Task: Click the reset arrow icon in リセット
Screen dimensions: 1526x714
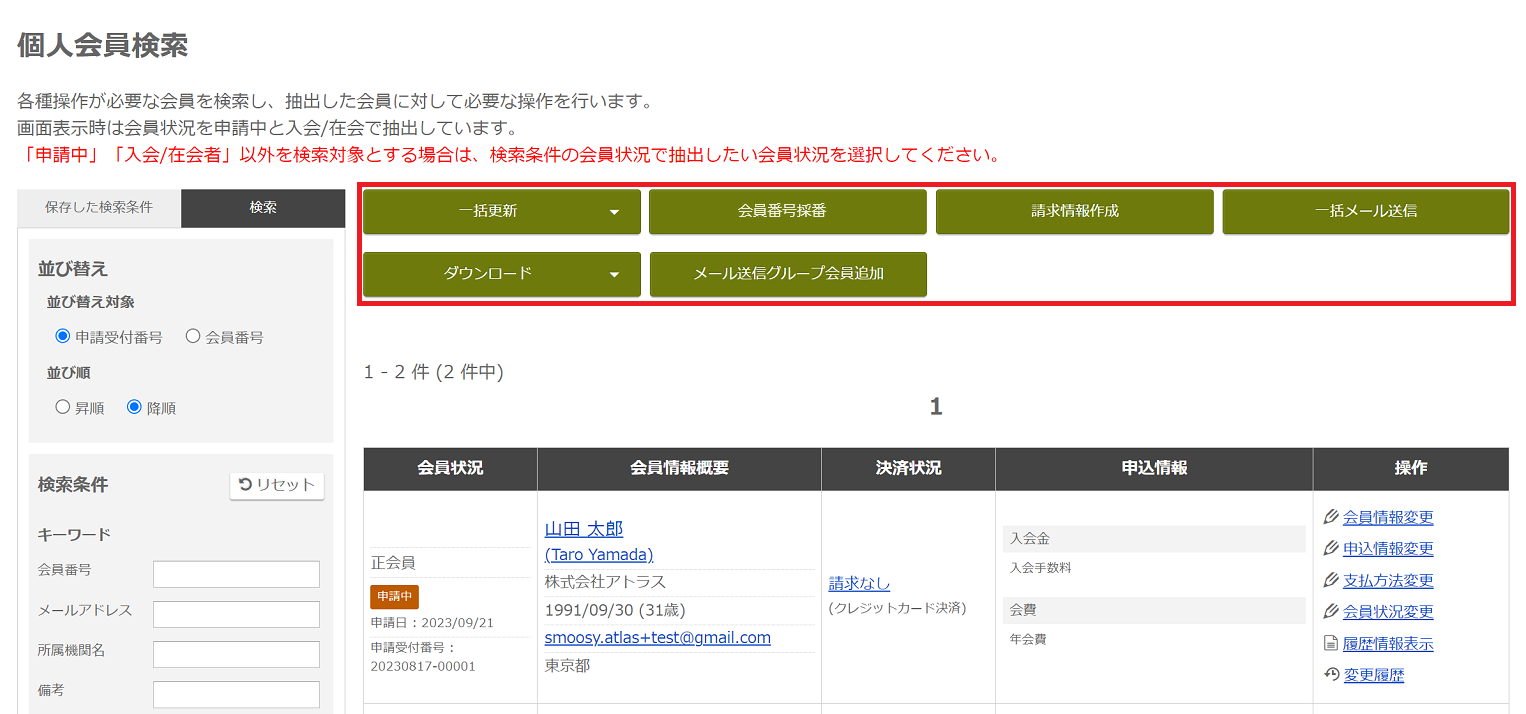Action: click(x=246, y=485)
